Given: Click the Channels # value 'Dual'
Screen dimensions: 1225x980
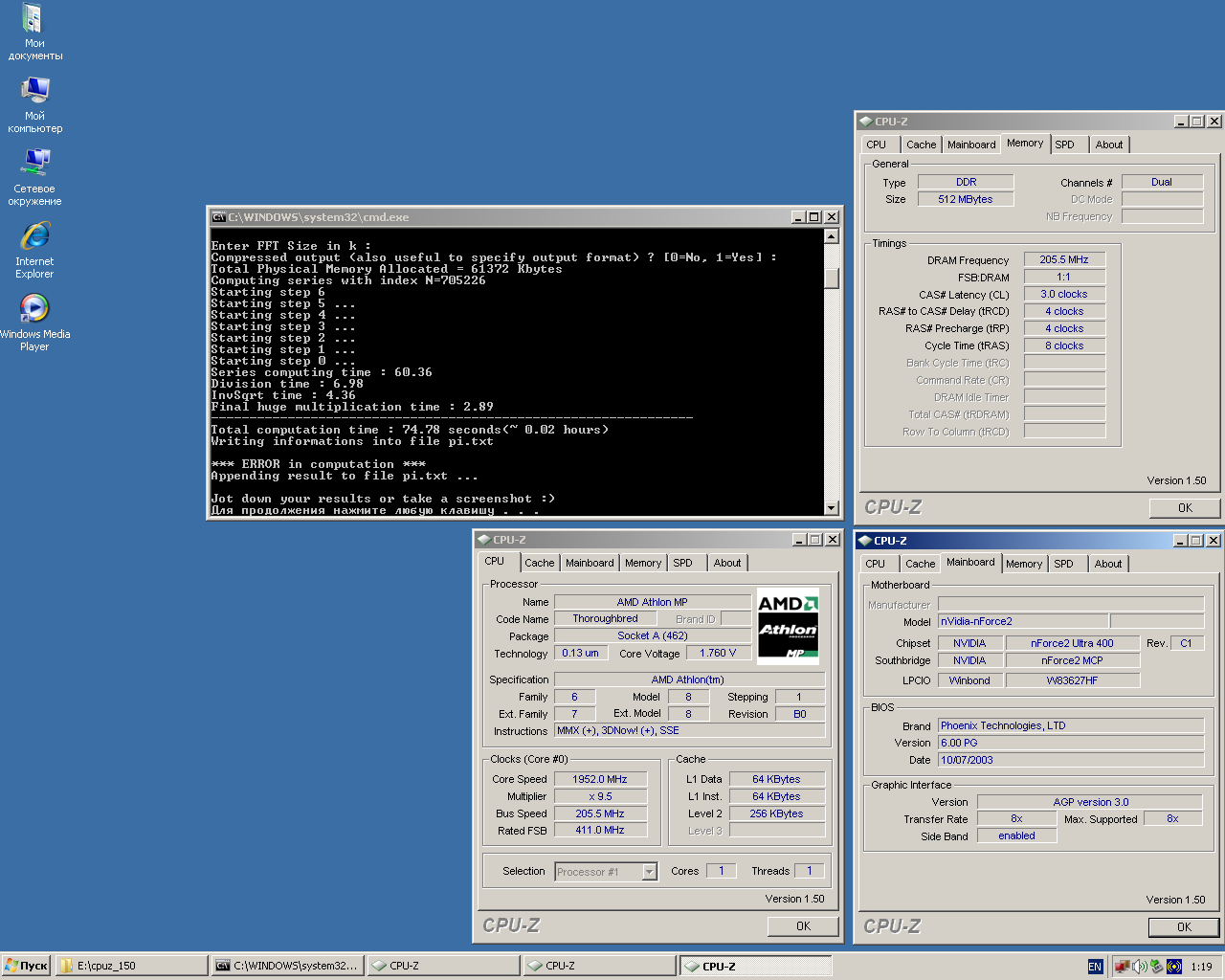Looking at the screenshot, I should click(x=1162, y=182).
